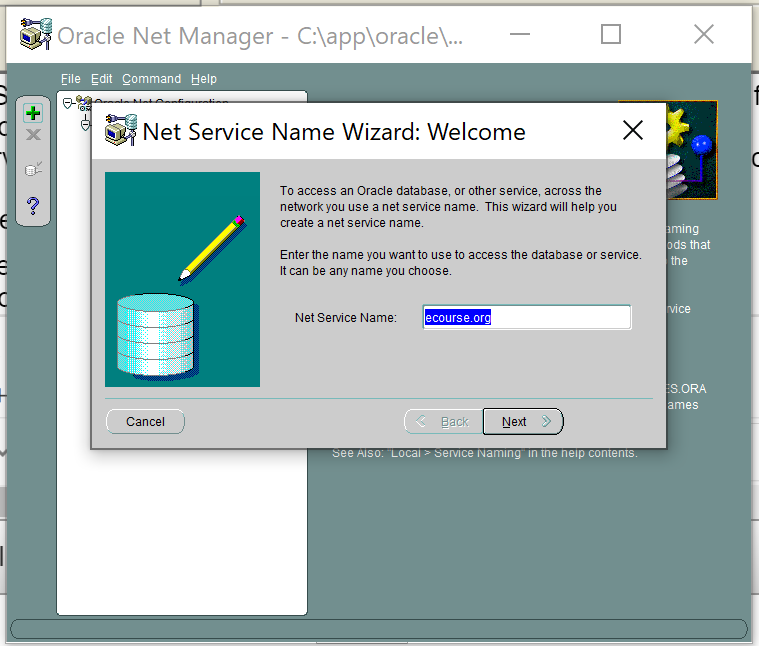Click the Net Service Name input field
This screenshot has width=759, height=646.
(526, 317)
